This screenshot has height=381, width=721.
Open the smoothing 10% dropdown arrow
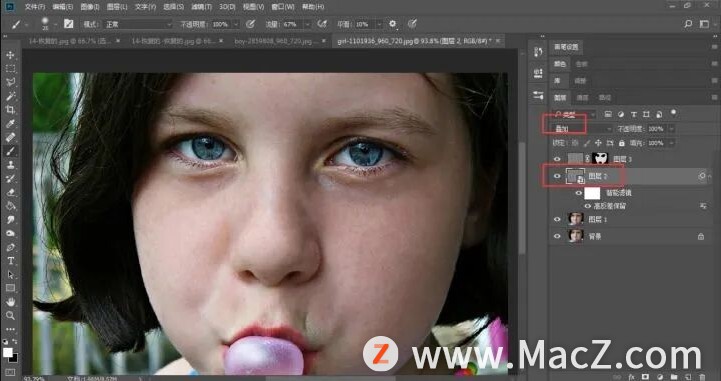coord(379,24)
